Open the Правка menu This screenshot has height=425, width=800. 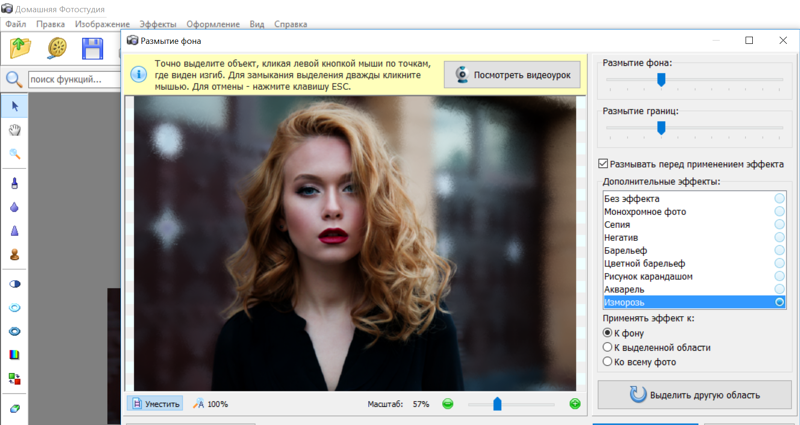click(51, 24)
